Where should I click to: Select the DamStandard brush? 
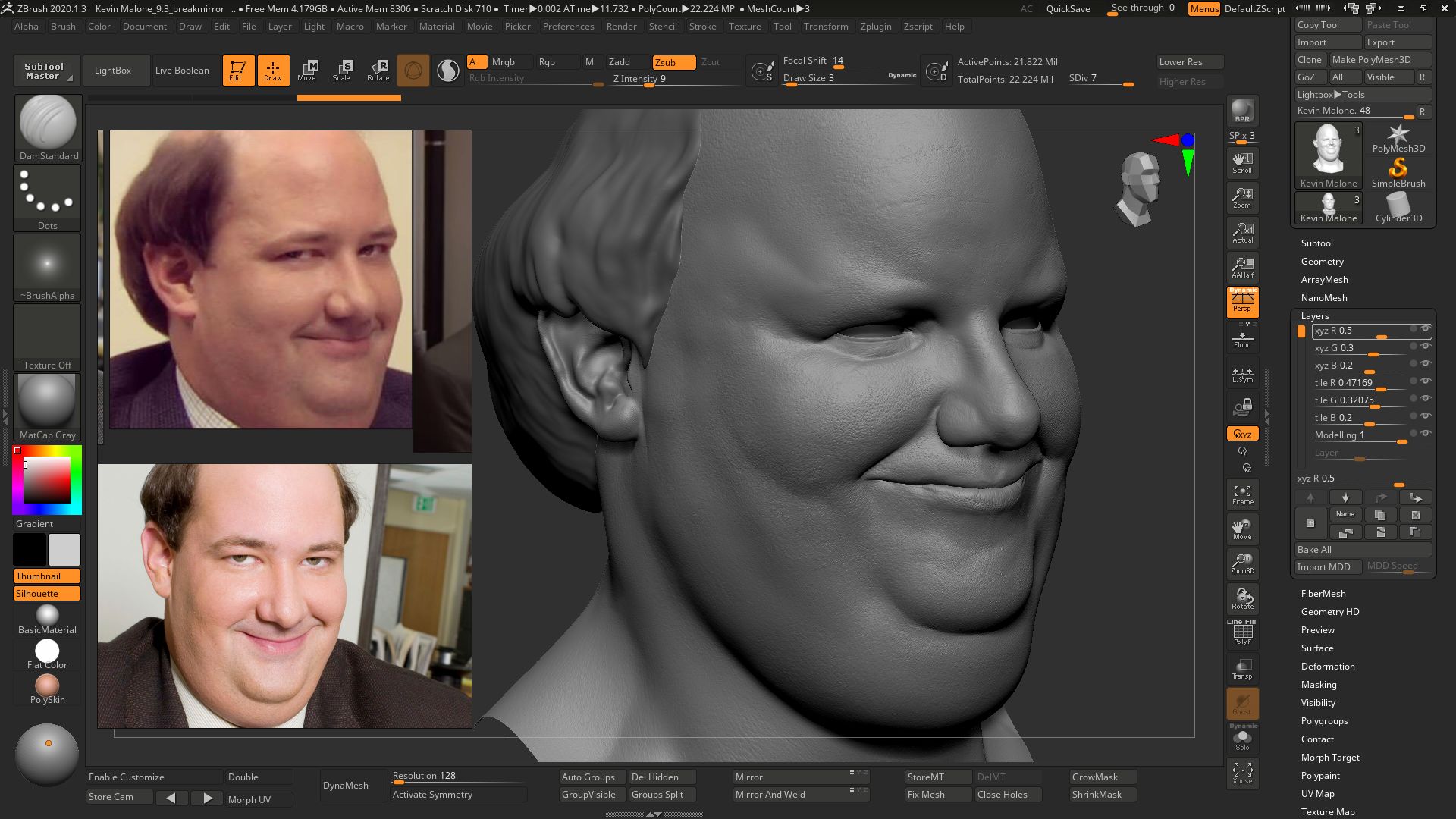tap(46, 123)
